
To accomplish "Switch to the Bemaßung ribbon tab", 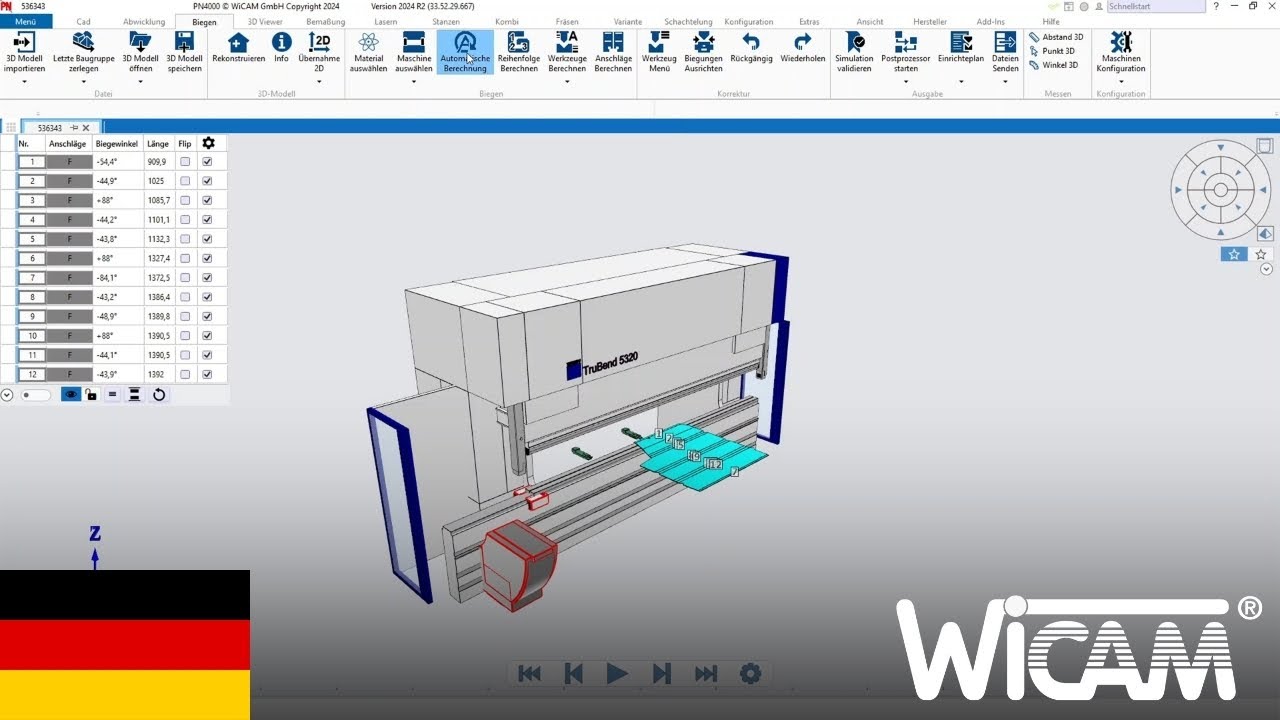I will point(326,21).
